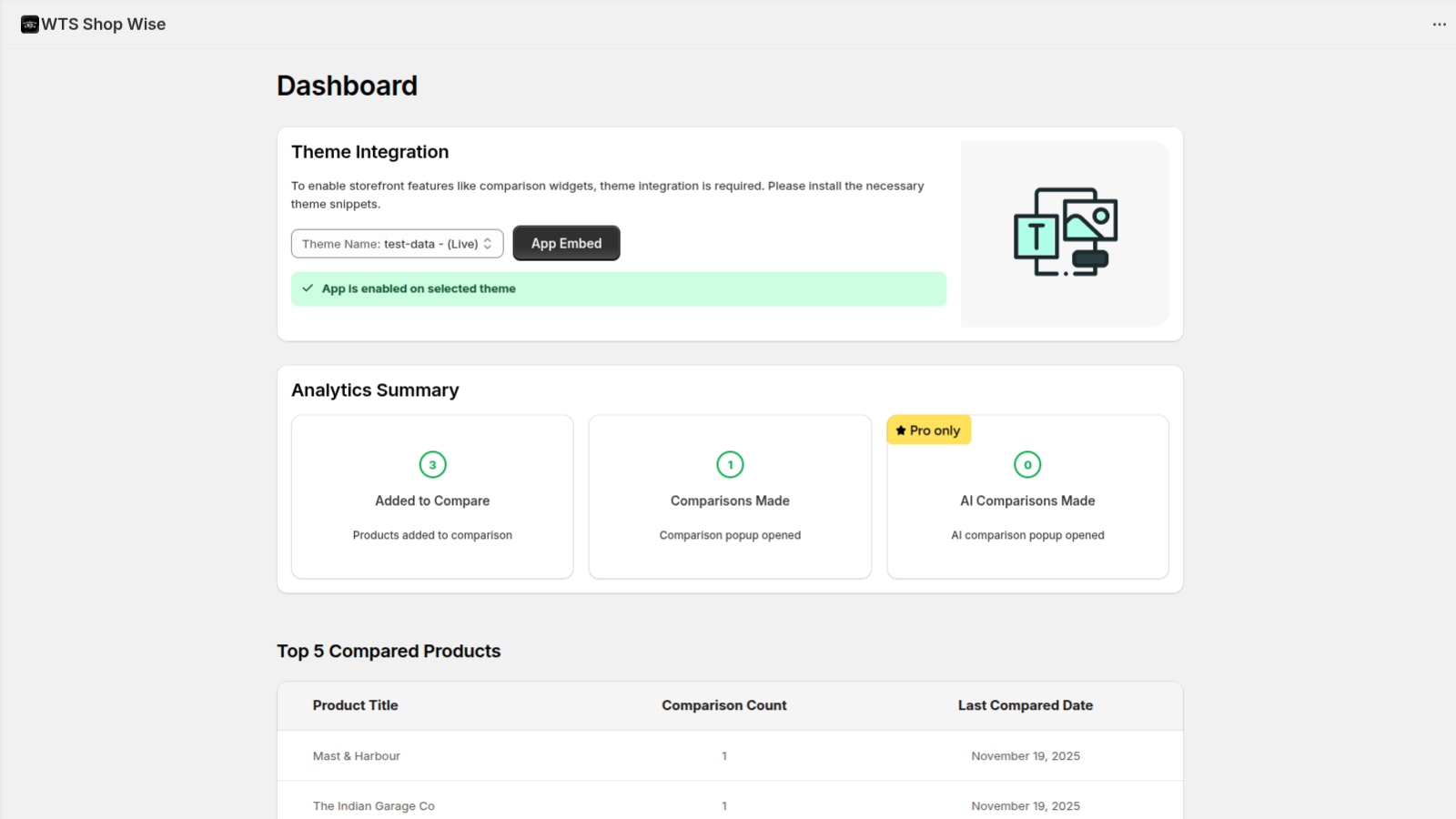Click the WTS Shop Wise app title
The height and width of the screenshot is (819, 1456).
click(x=104, y=25)
